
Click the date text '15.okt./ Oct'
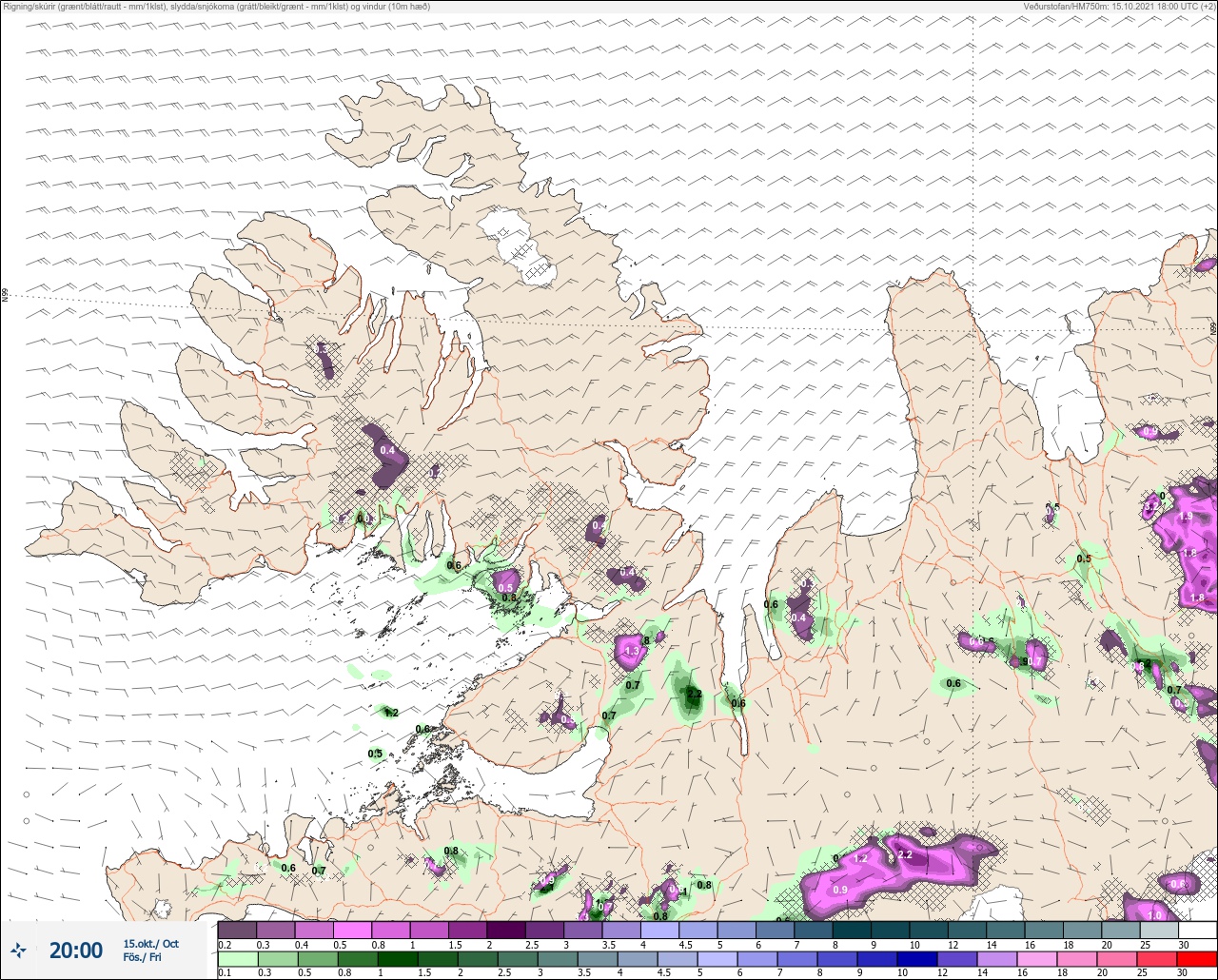tap(150, 943)
